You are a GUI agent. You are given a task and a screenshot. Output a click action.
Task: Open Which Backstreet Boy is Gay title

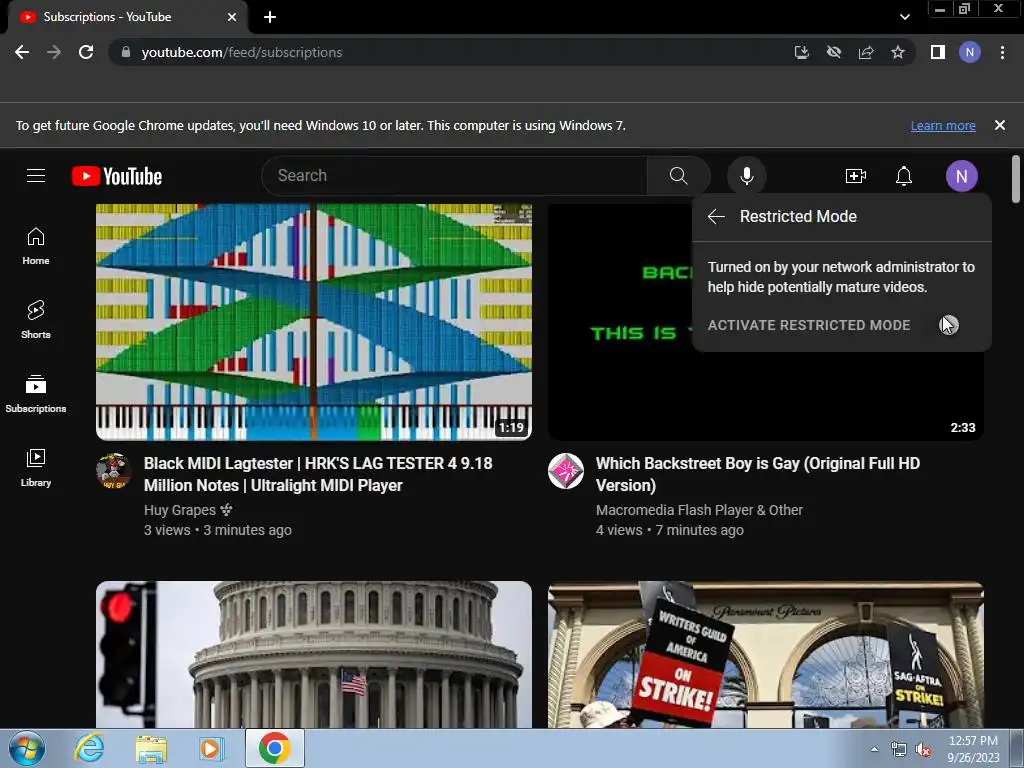(x=758, y=474)
